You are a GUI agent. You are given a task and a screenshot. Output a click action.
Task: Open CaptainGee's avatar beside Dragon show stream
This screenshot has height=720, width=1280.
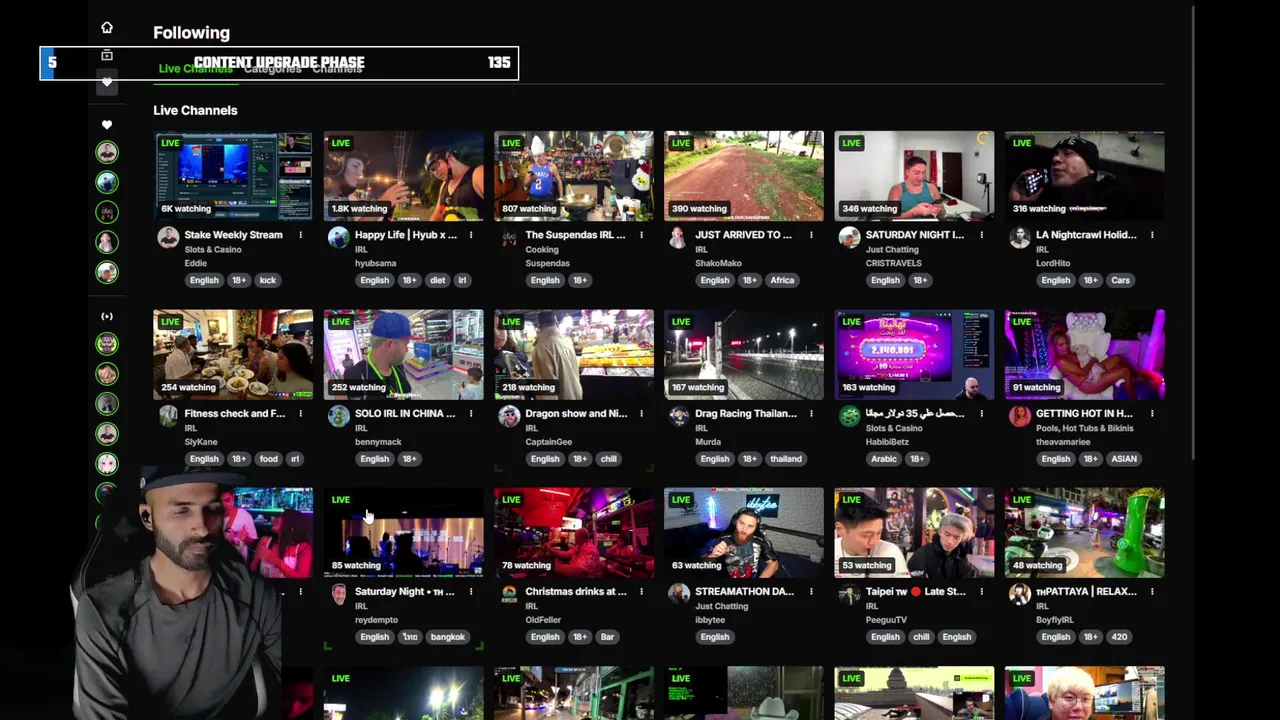(x=509, y=416)
